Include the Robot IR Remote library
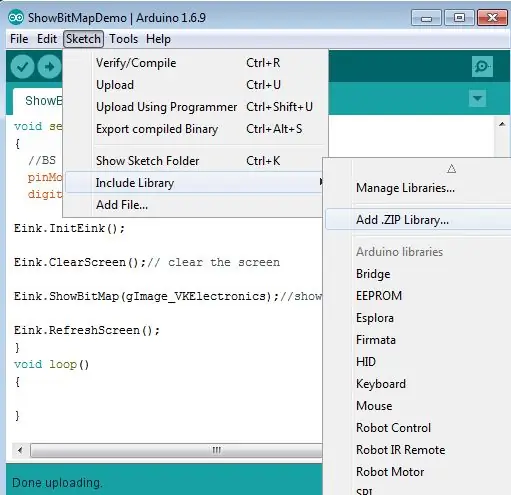This screenshot has height=495, width=511. (x=401, y=450)
